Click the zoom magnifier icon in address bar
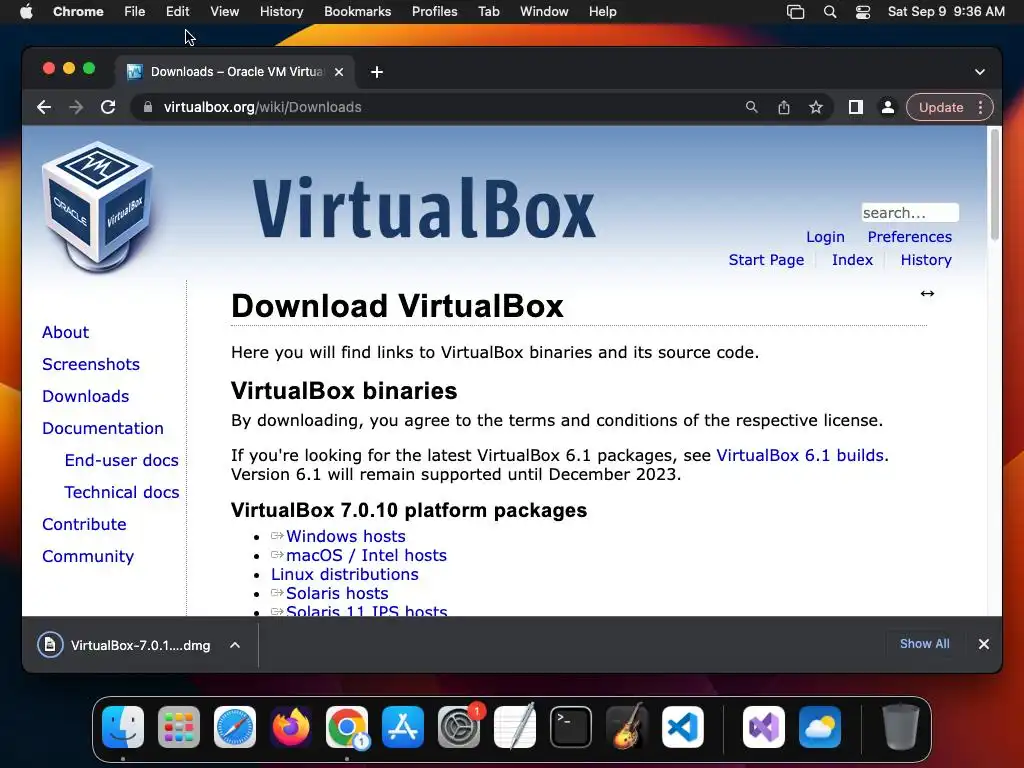Viewport: 1024px width, 768px height. click(x=752, y=107)
